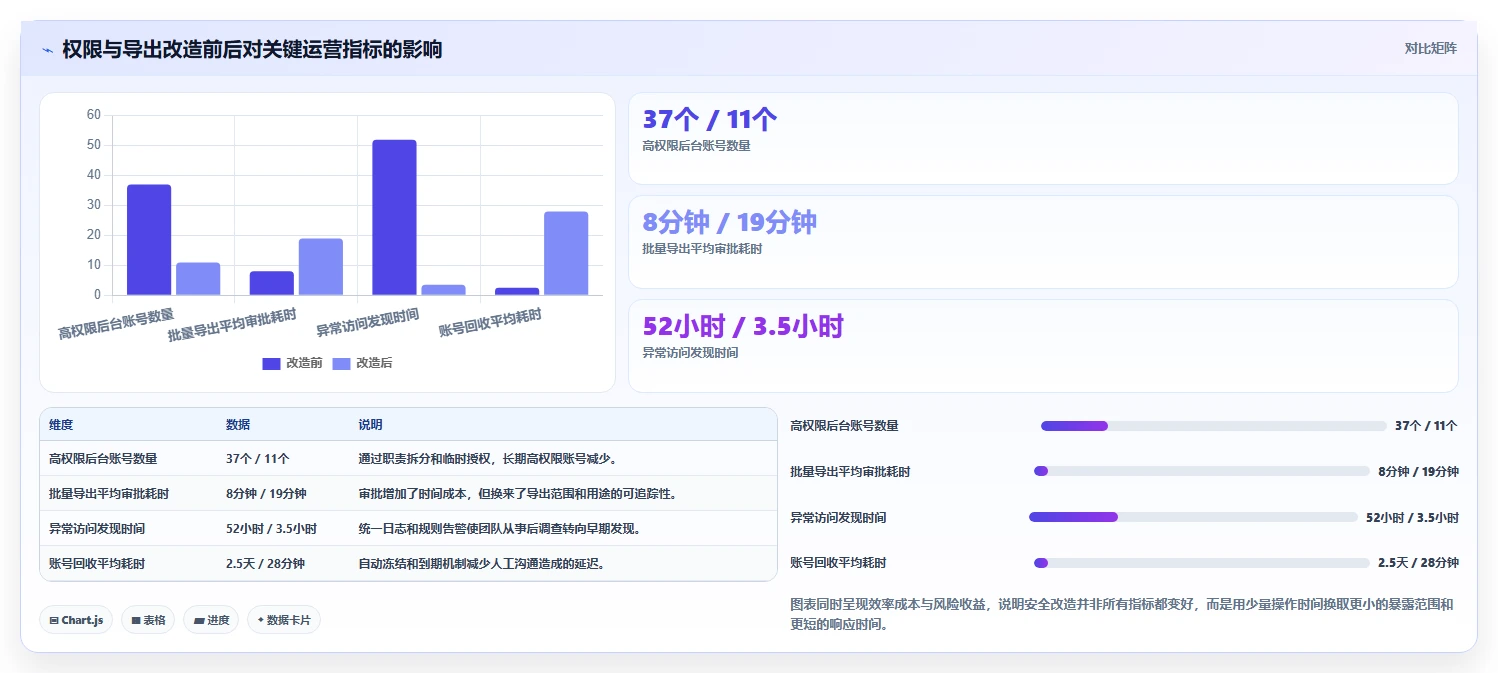Click the 进度 tag chip
1498x673 pixels.
tap(211, 620)
